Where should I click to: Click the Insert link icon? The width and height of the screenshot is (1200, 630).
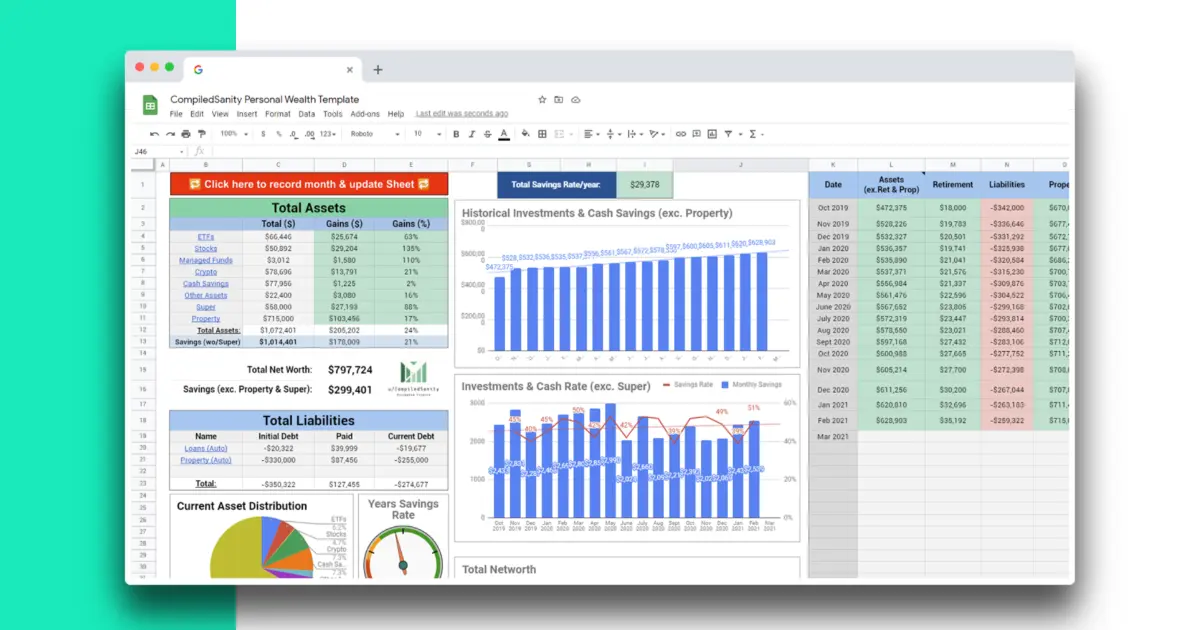pos(681,134)
